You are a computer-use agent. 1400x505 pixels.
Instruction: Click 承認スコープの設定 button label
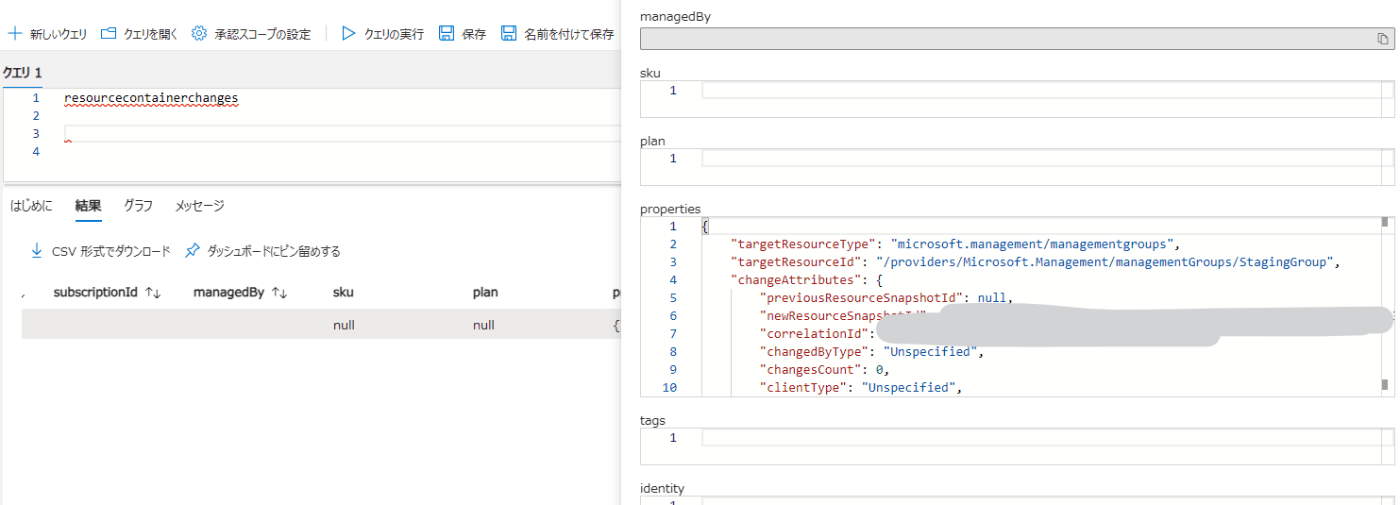point(263,34)
